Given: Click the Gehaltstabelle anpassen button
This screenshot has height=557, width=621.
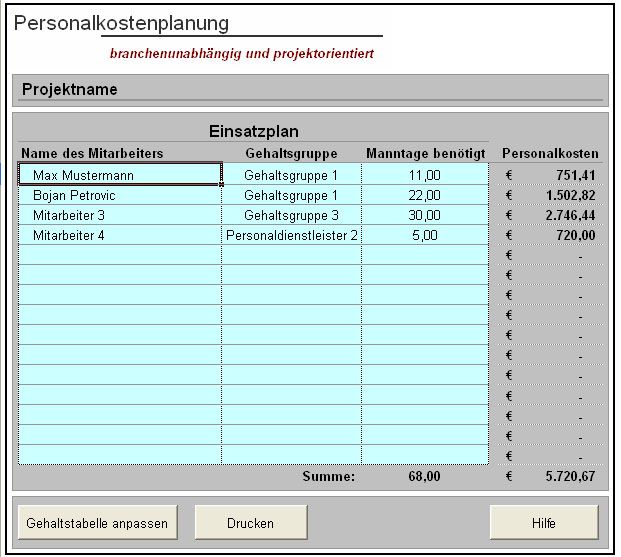Looking at the screenshot, I should [x=97, y=523].
